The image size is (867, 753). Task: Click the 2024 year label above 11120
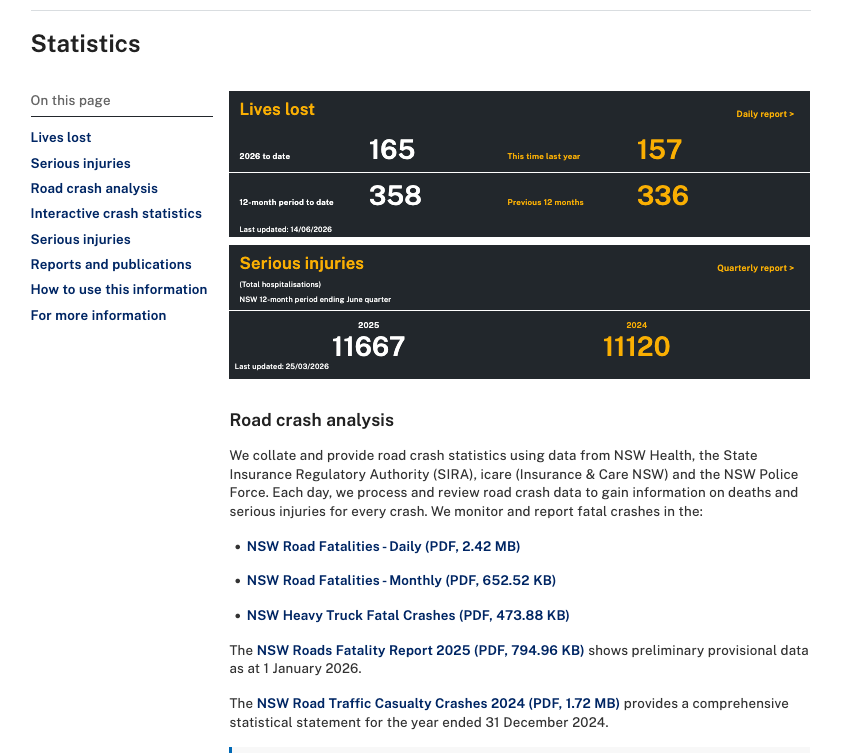click(636, 325)
